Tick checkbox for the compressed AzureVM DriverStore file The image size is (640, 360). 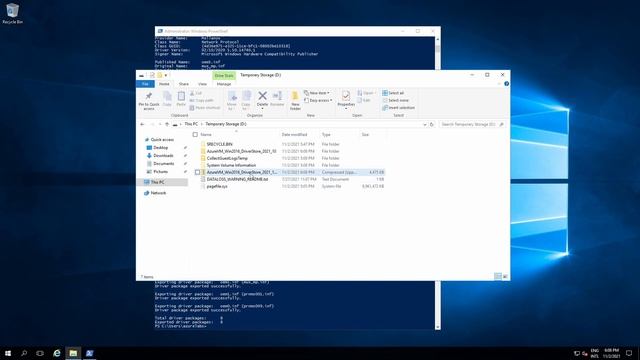198,172
